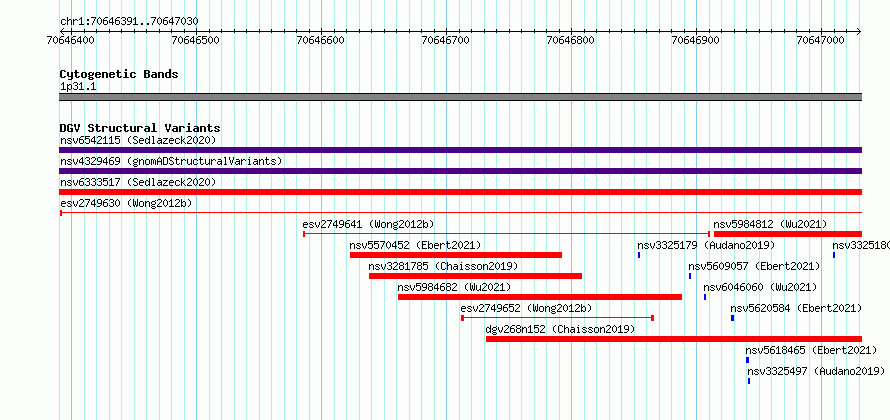The width and height of the screenshot is (890, 420).
Task: Select the nsv6333517 red variant bar
Action: (460, 192)
